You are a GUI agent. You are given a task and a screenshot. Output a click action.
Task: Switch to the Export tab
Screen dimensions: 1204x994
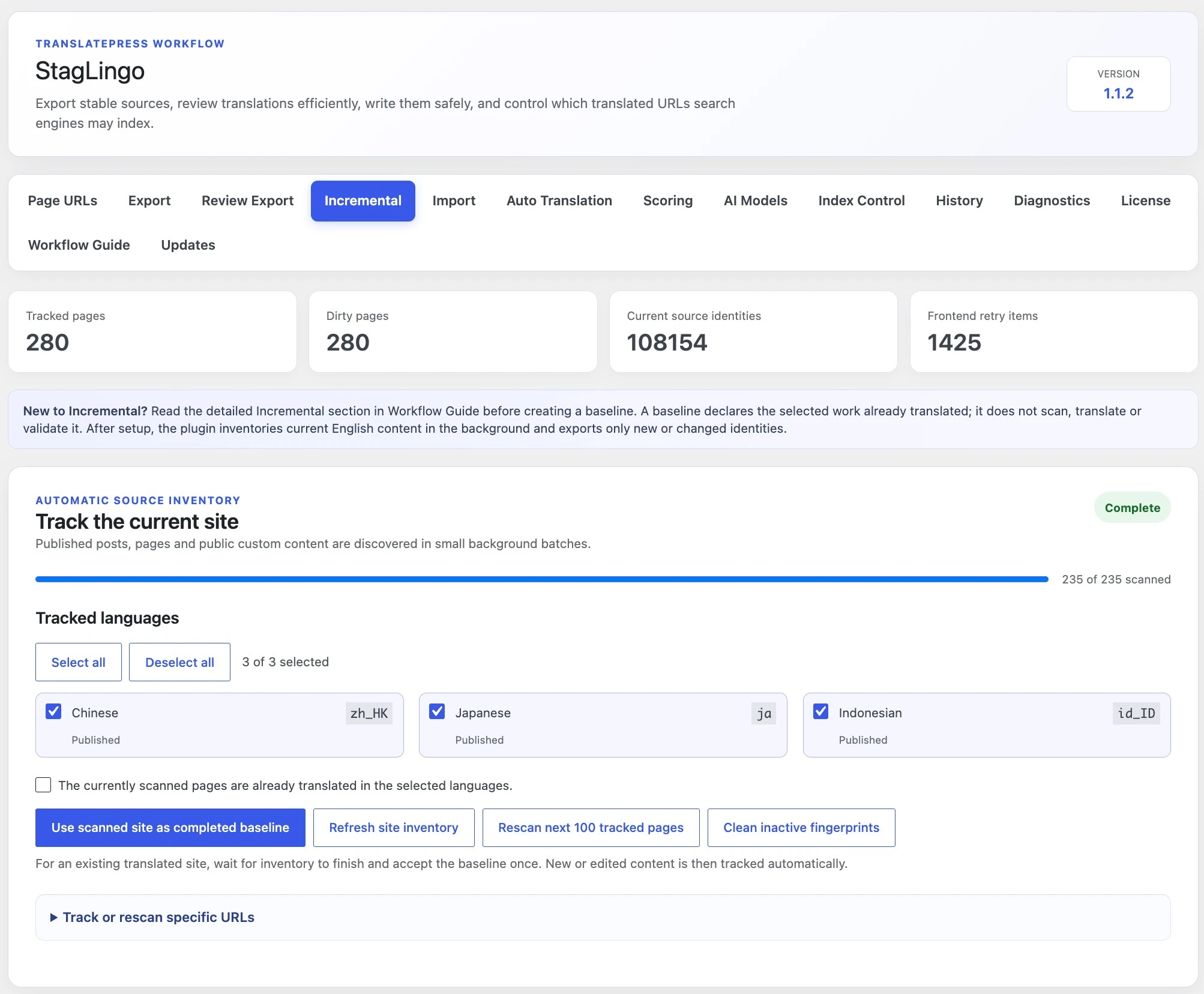(x=149, y=200)
